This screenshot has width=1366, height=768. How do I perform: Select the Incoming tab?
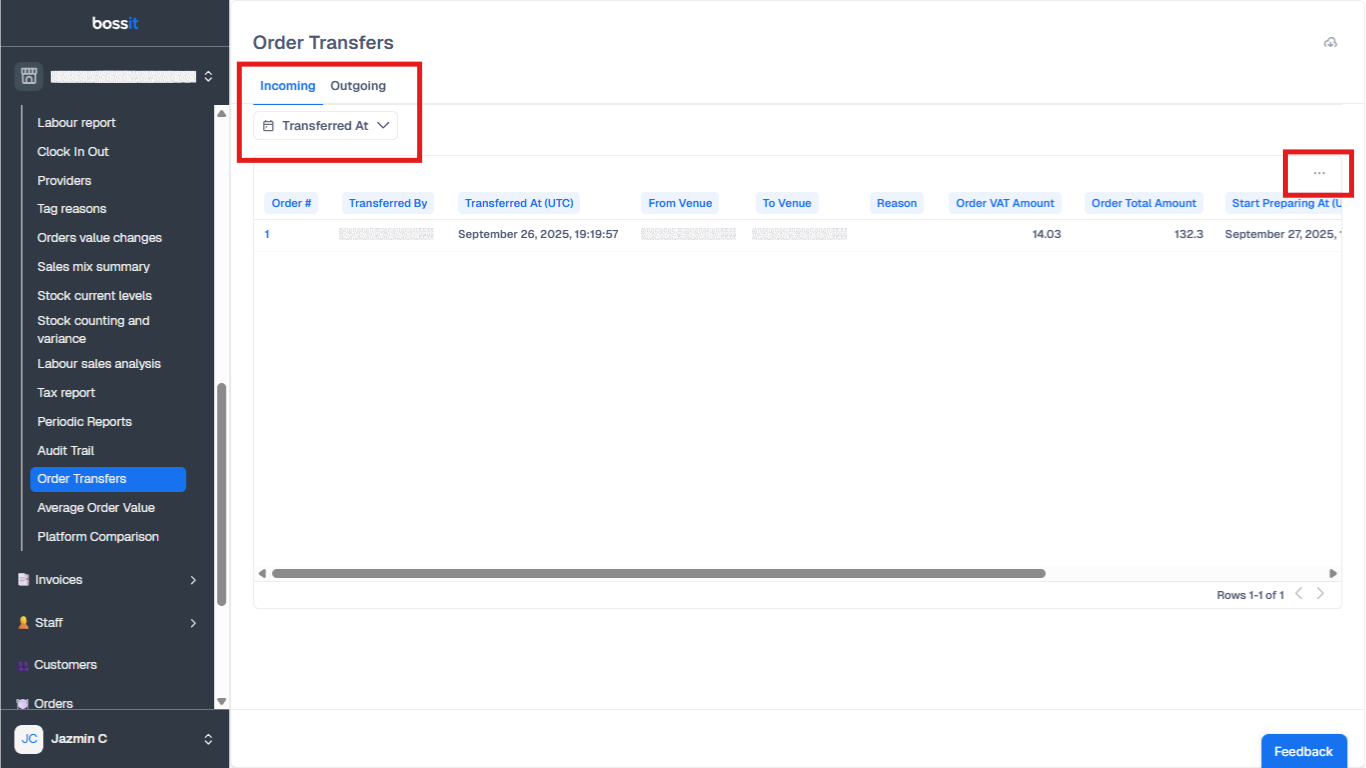[287, 86]
